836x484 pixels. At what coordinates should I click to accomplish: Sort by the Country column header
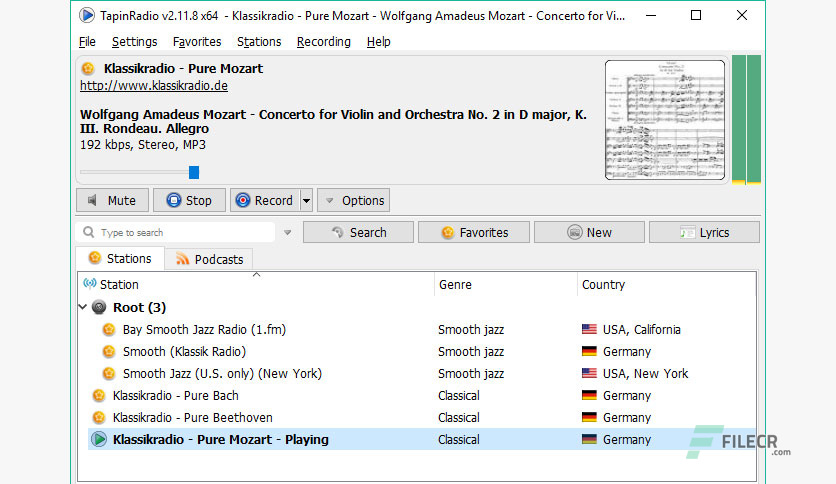[x=666, y=285]
